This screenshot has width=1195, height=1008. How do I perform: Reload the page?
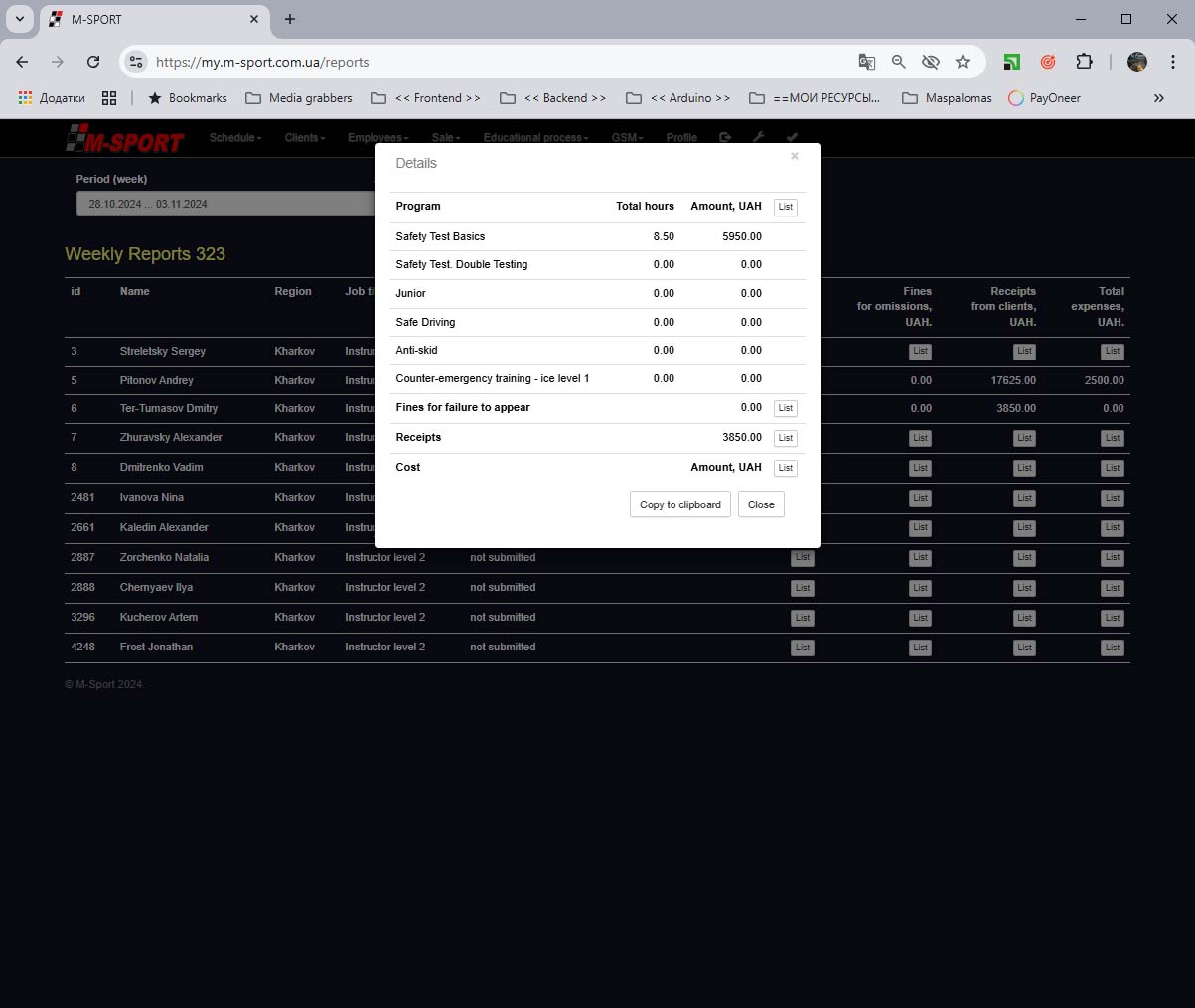click(x=93, y=62)
